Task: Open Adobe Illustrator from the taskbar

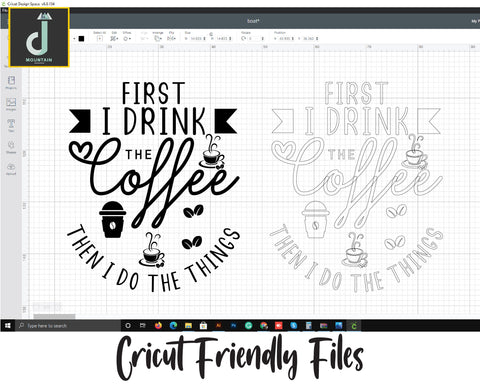Action: point(218,325)
